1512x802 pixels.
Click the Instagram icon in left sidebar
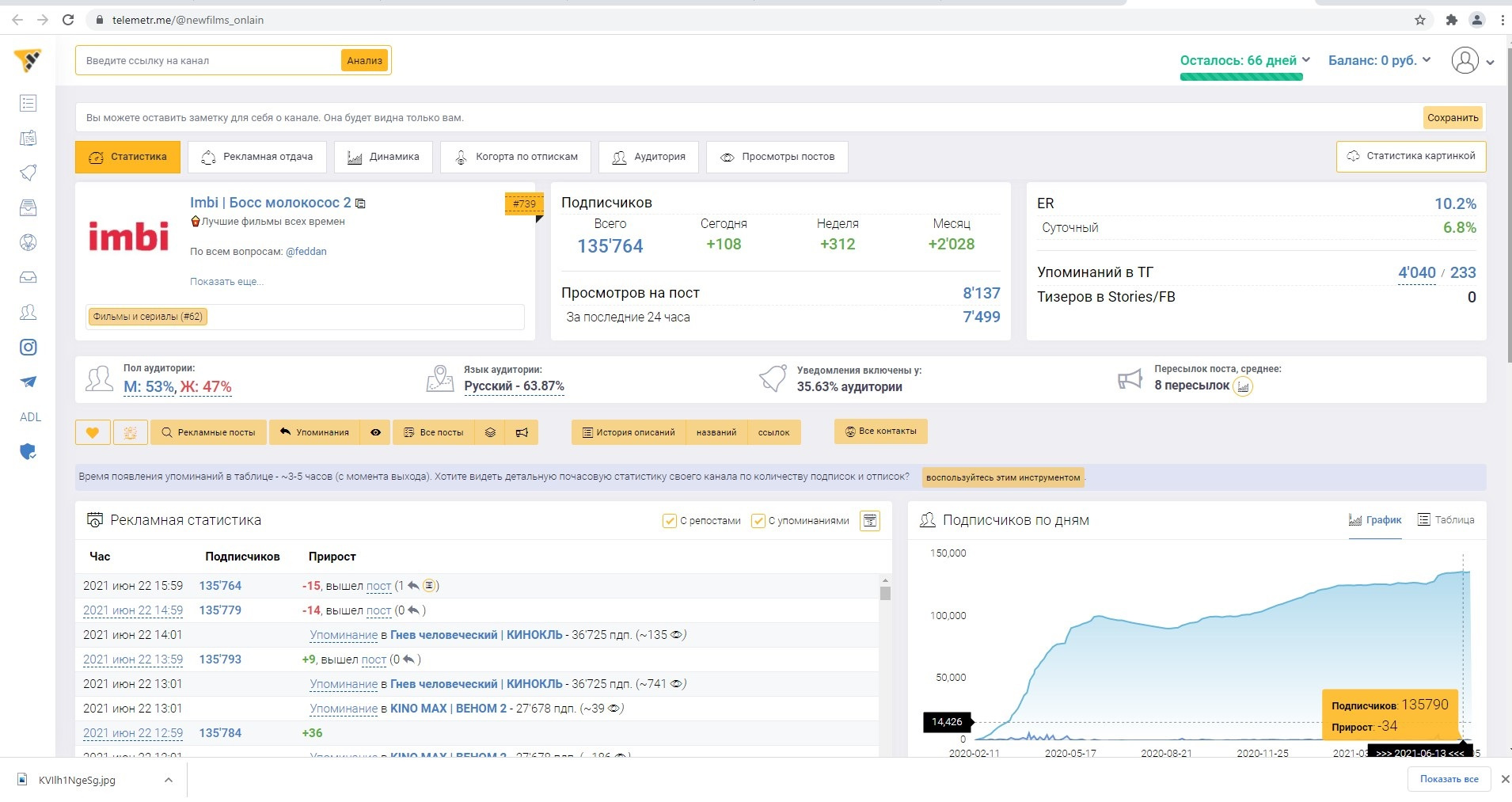28,348
